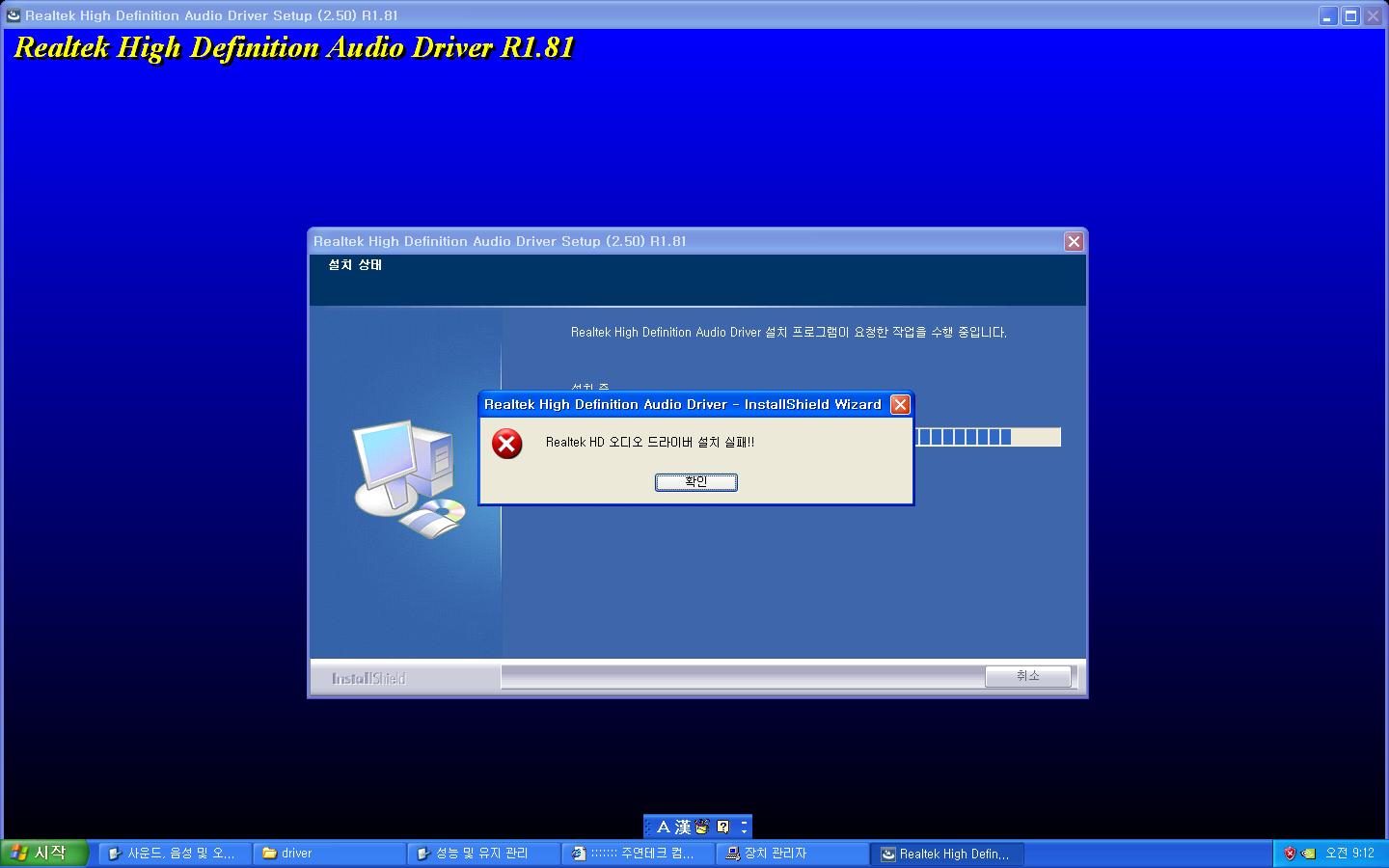Minimize the main Realtek setup window

[1328, 16]
